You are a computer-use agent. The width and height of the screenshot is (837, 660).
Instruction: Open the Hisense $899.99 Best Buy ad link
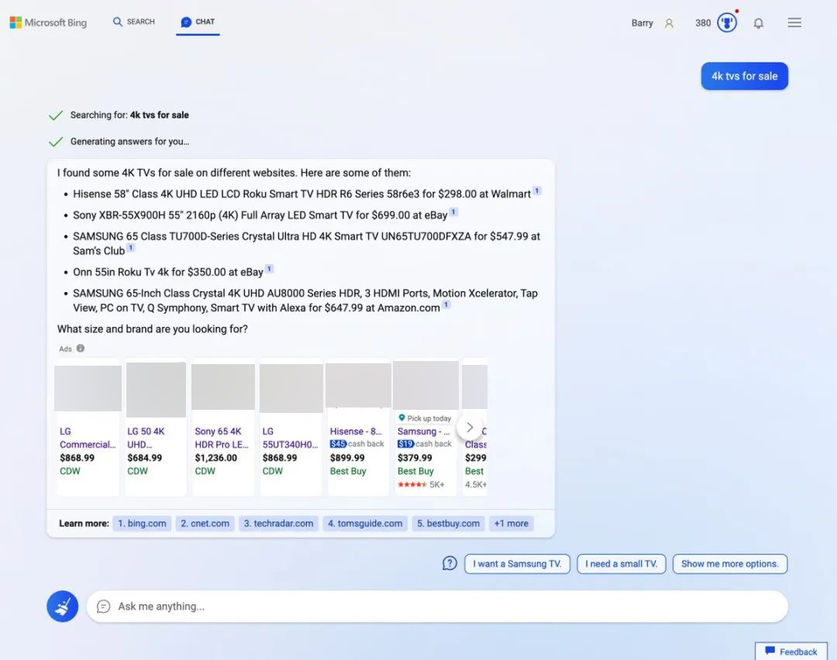click(356, 431)
